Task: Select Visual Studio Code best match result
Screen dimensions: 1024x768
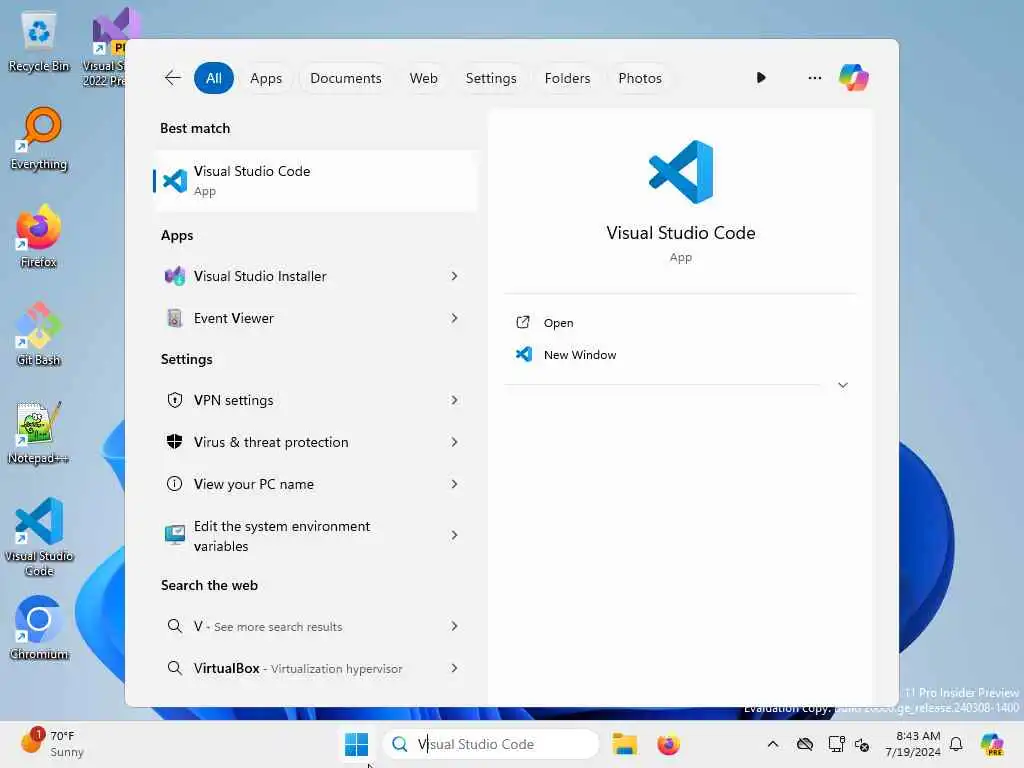Action: pos(315,180)
